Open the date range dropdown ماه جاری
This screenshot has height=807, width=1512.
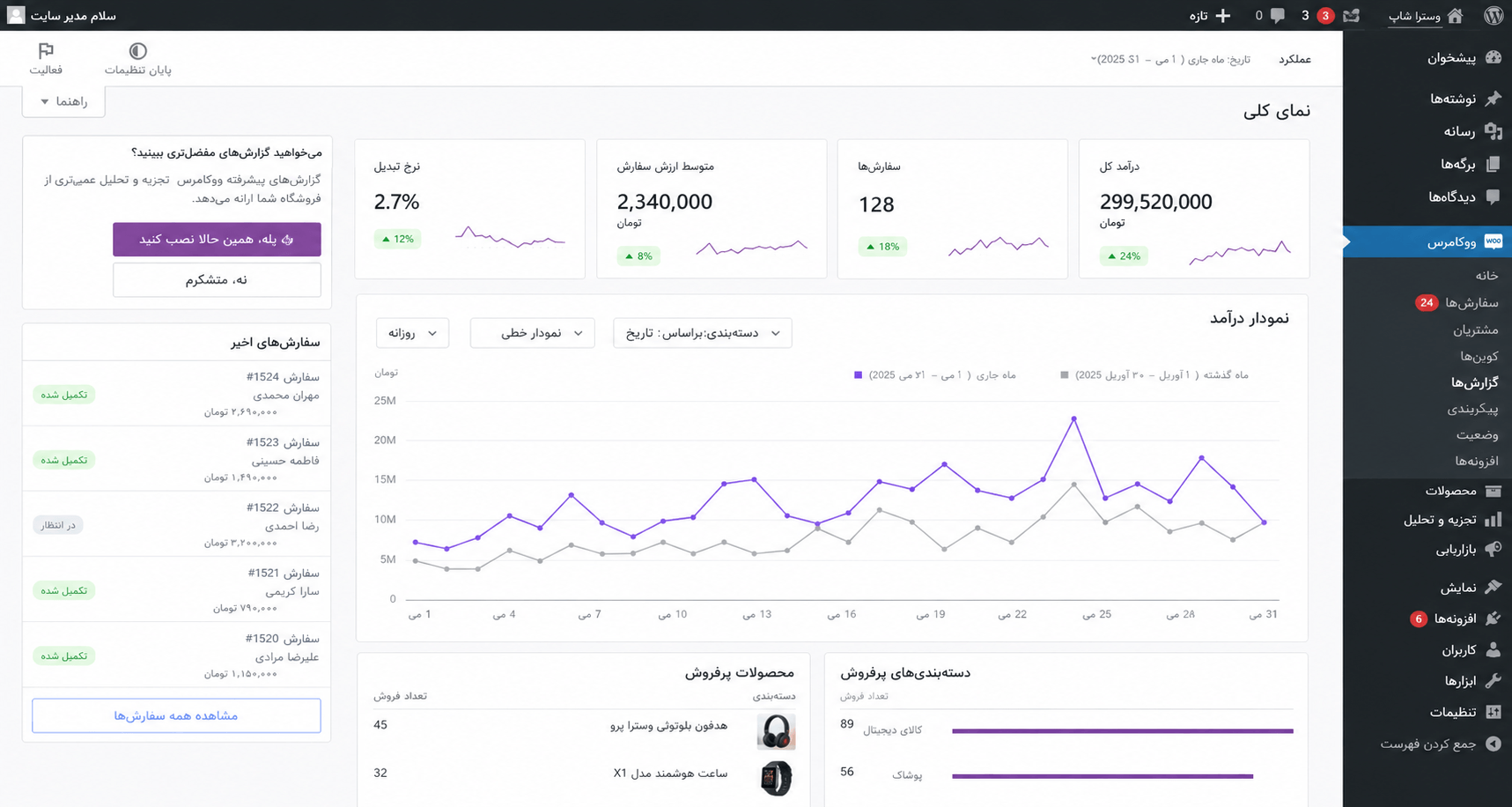1170,59
